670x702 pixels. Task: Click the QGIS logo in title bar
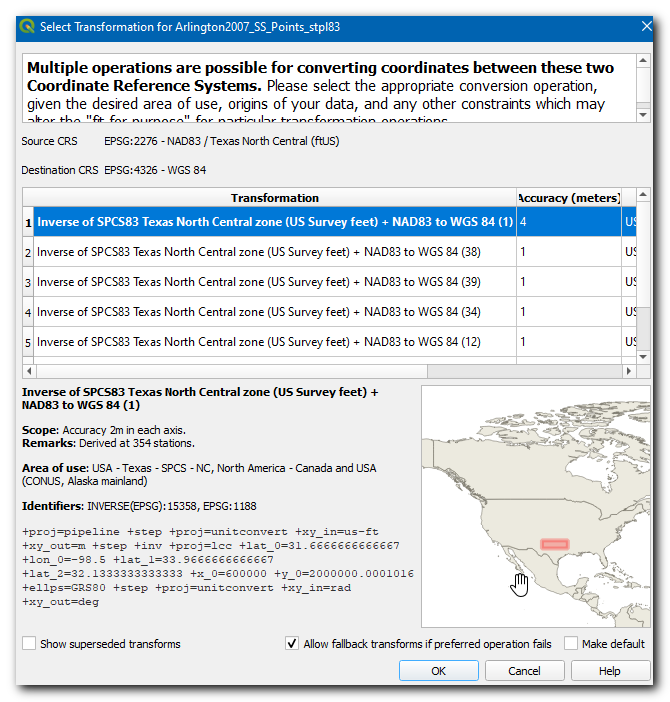pos(27,27)
